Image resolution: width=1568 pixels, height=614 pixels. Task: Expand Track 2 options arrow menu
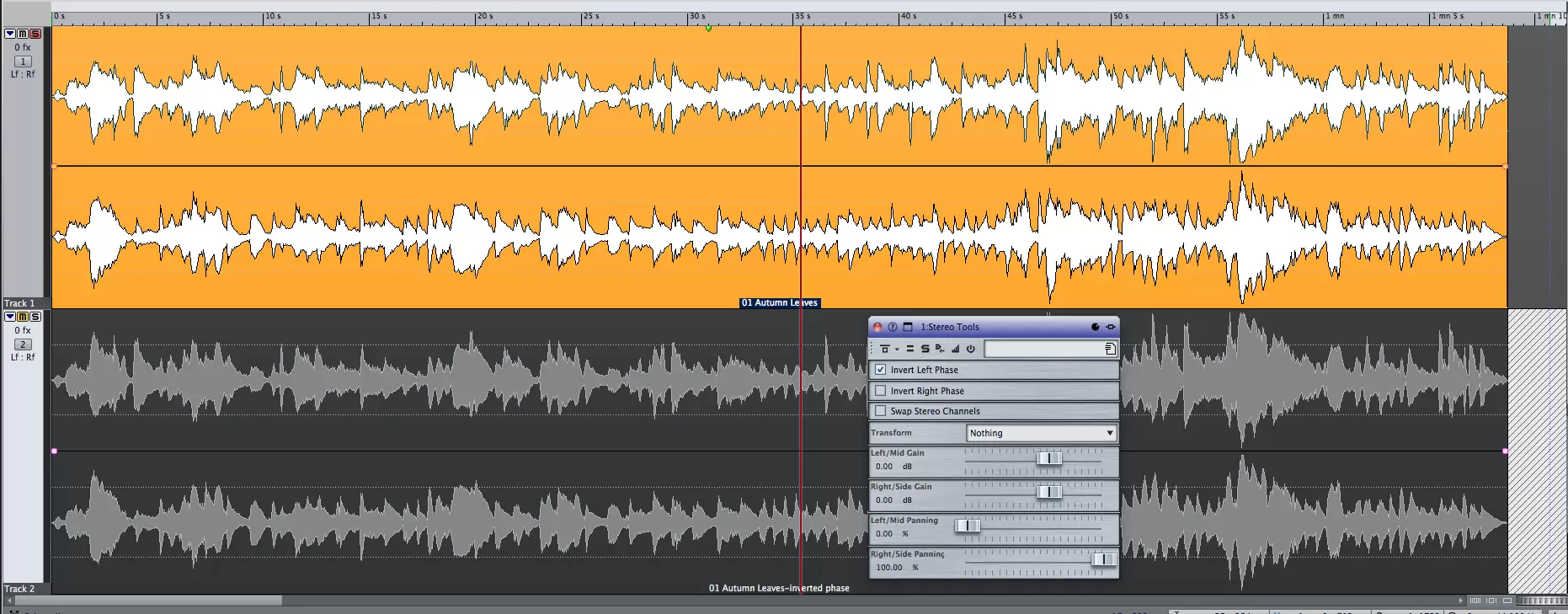(x=10, y=317)
